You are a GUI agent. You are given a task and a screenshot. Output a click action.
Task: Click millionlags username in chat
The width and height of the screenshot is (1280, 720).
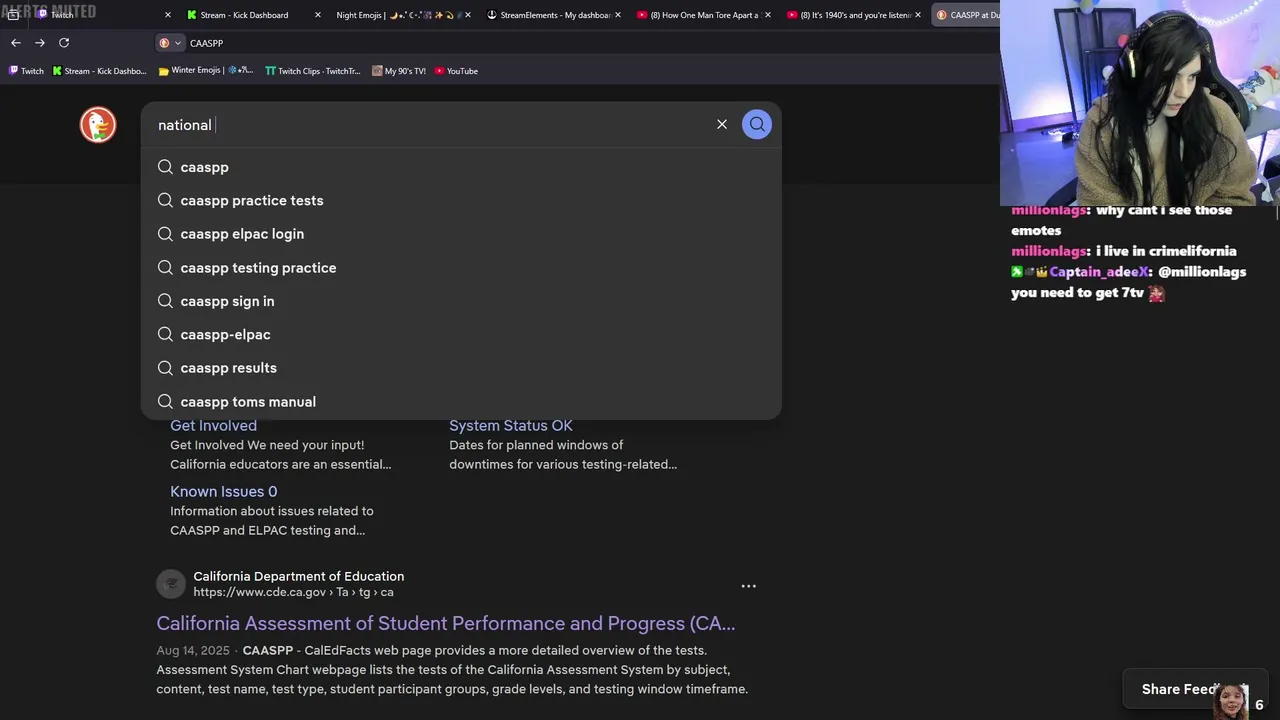1049,251
